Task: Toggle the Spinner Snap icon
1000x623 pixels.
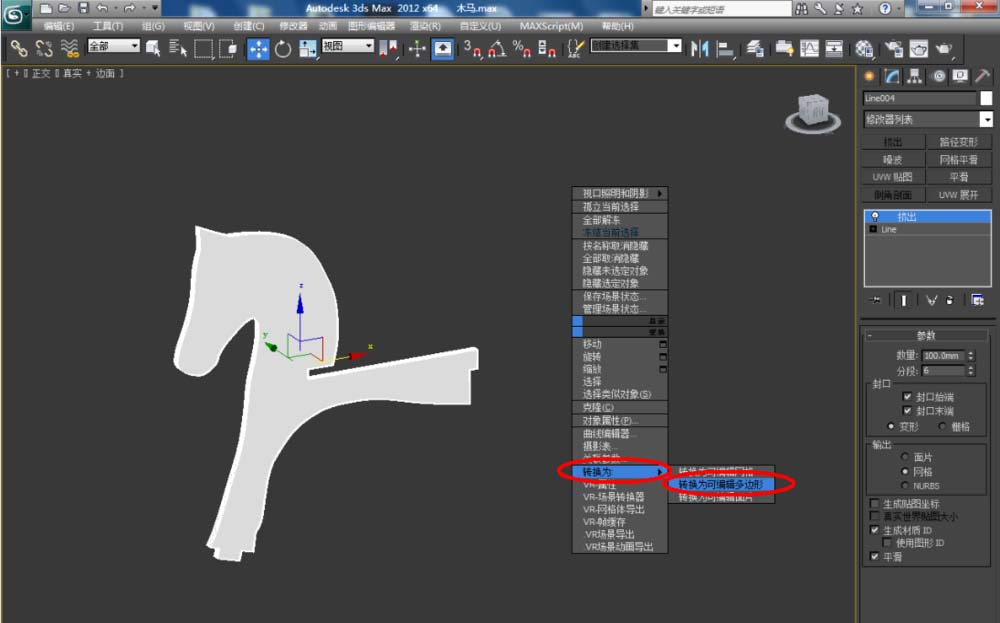Action: (547, 49)
